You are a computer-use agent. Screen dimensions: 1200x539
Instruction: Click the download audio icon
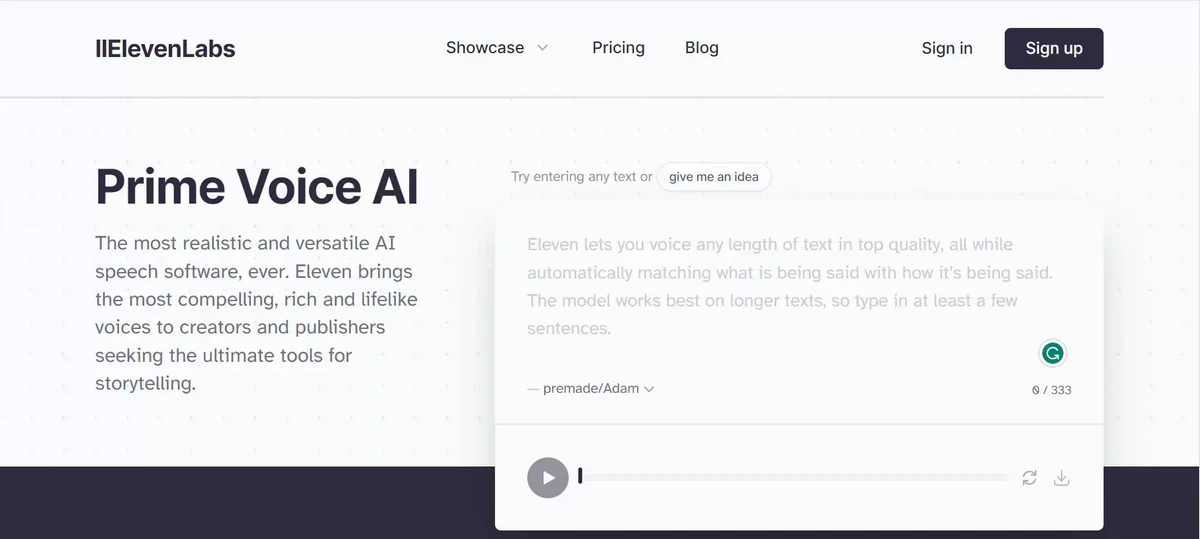pyautogui.click(x=1062, y=478)
